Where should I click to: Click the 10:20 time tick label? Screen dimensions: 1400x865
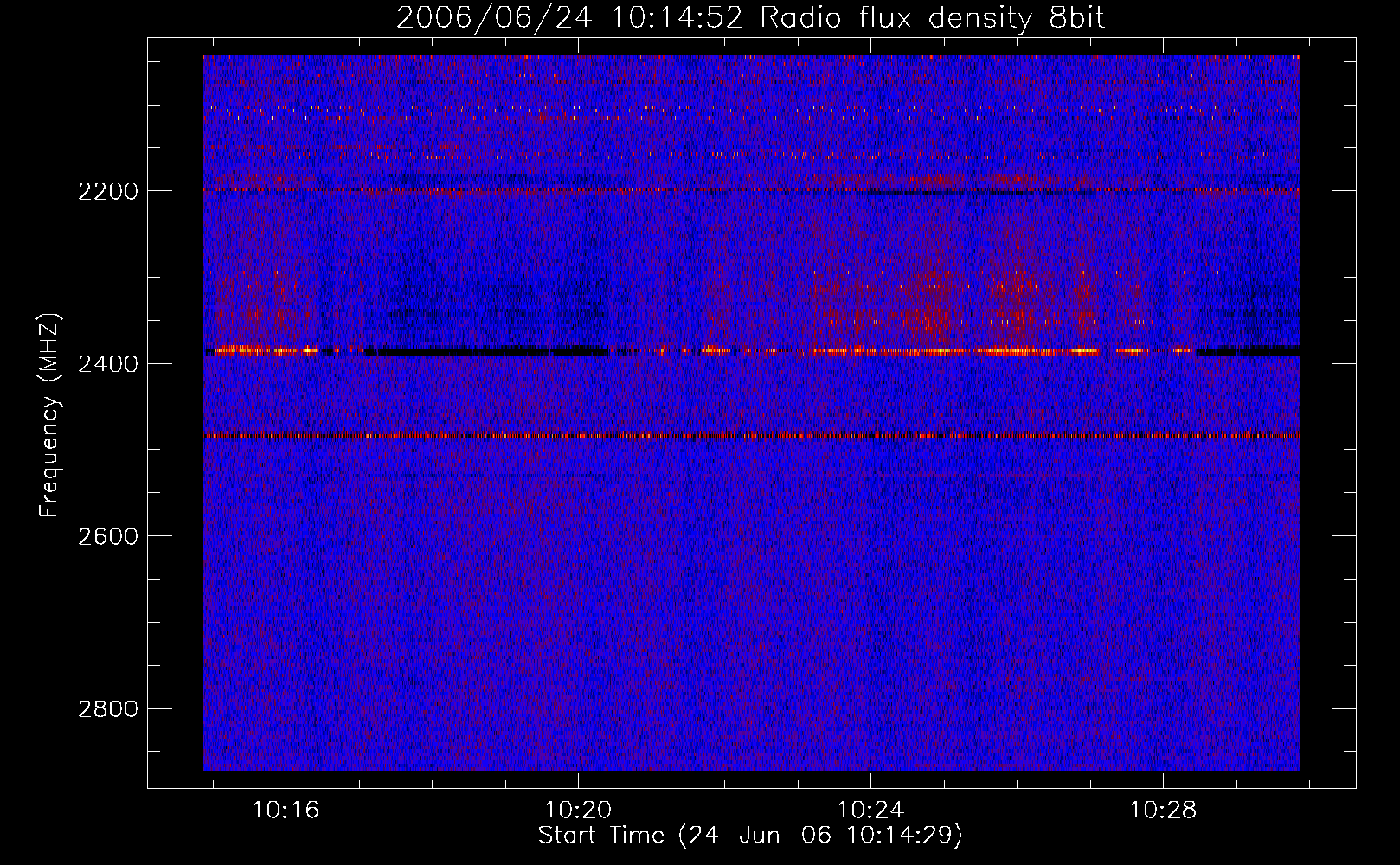[x=578, y=810]
